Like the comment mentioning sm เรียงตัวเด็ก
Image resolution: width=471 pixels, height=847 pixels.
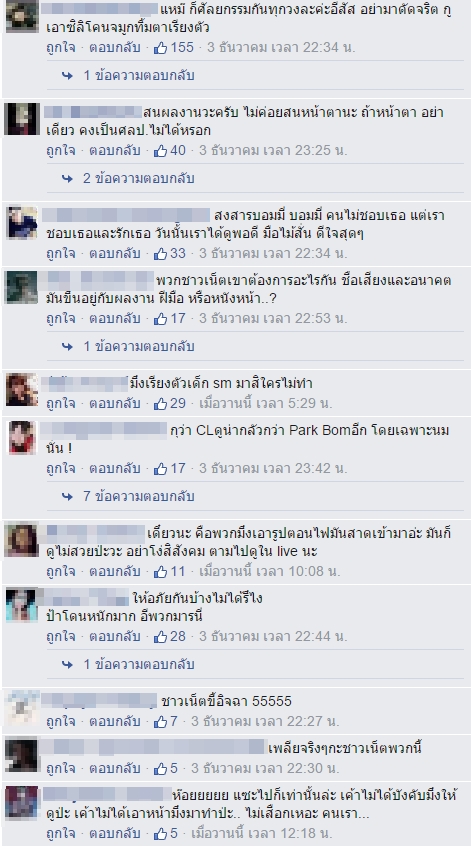click(x=60, y=404)
